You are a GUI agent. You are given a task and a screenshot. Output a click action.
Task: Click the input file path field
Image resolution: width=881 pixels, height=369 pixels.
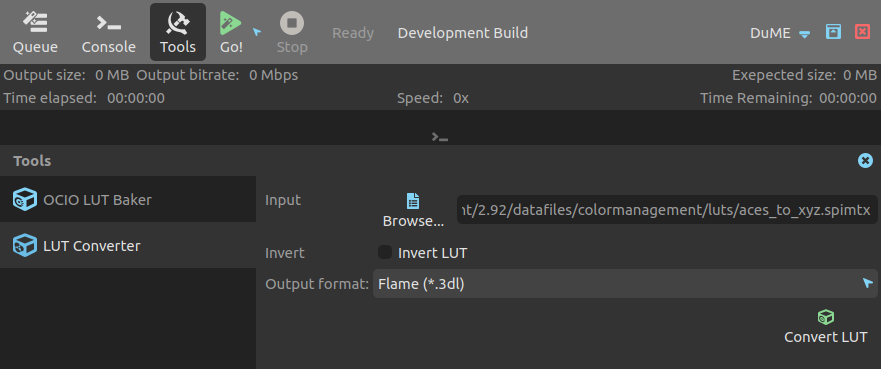click(667, 210)
